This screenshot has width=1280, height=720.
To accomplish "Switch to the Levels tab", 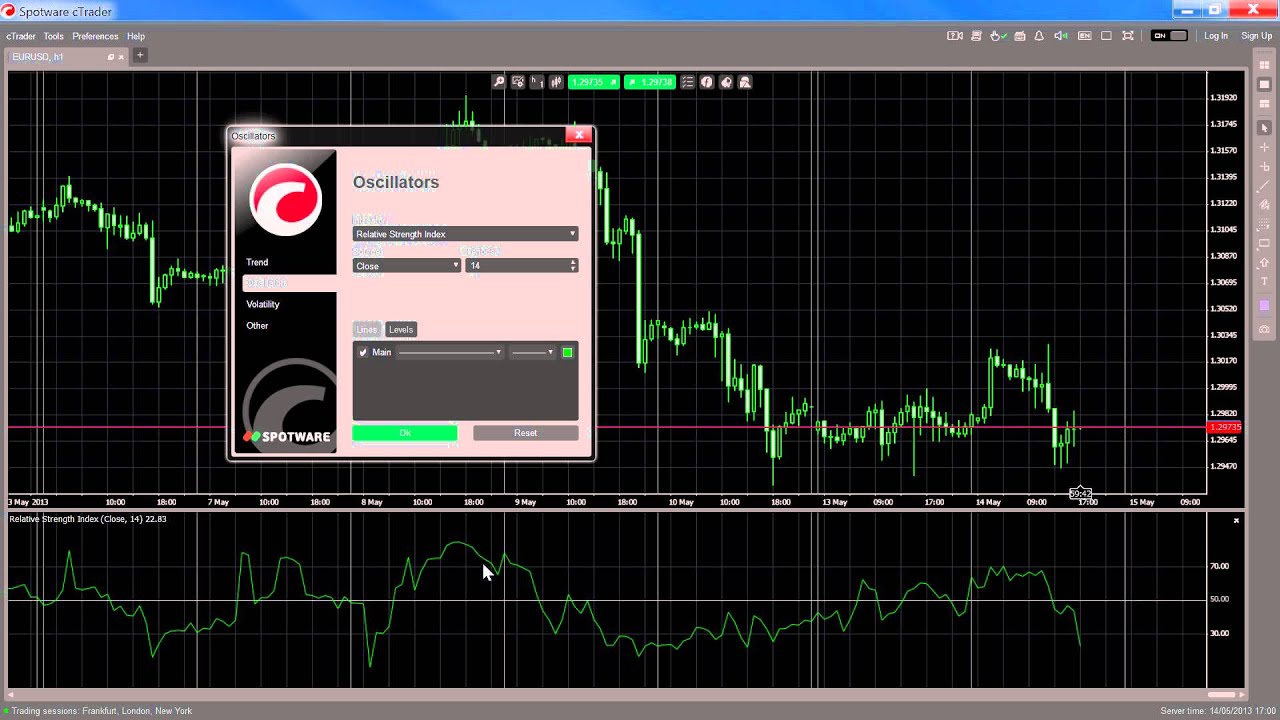I will (401, 329).
